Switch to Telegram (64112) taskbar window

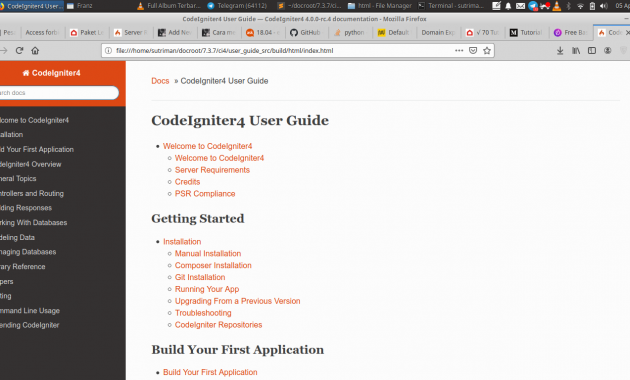pyautogui.click(x=237, y=6)
